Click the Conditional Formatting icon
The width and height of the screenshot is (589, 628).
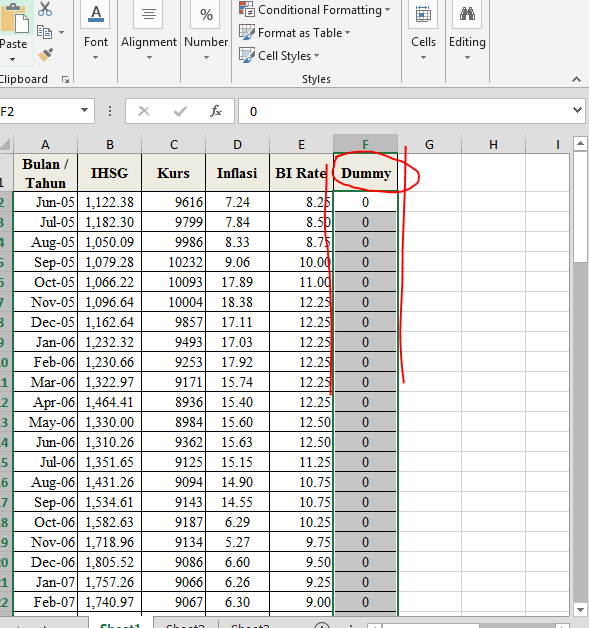click(247, 10)
